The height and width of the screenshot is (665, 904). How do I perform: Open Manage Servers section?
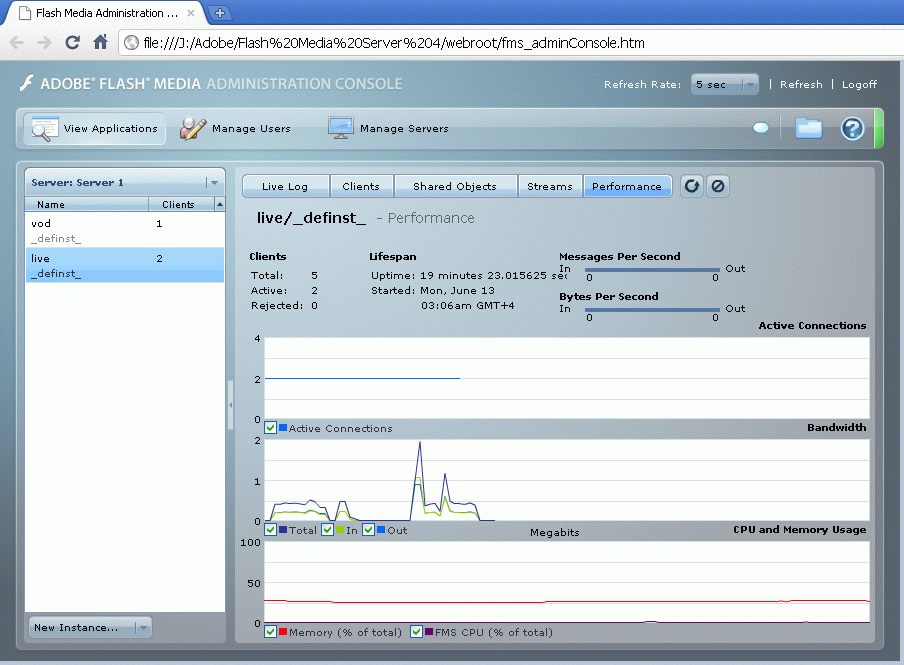click(x=388, y=128)
